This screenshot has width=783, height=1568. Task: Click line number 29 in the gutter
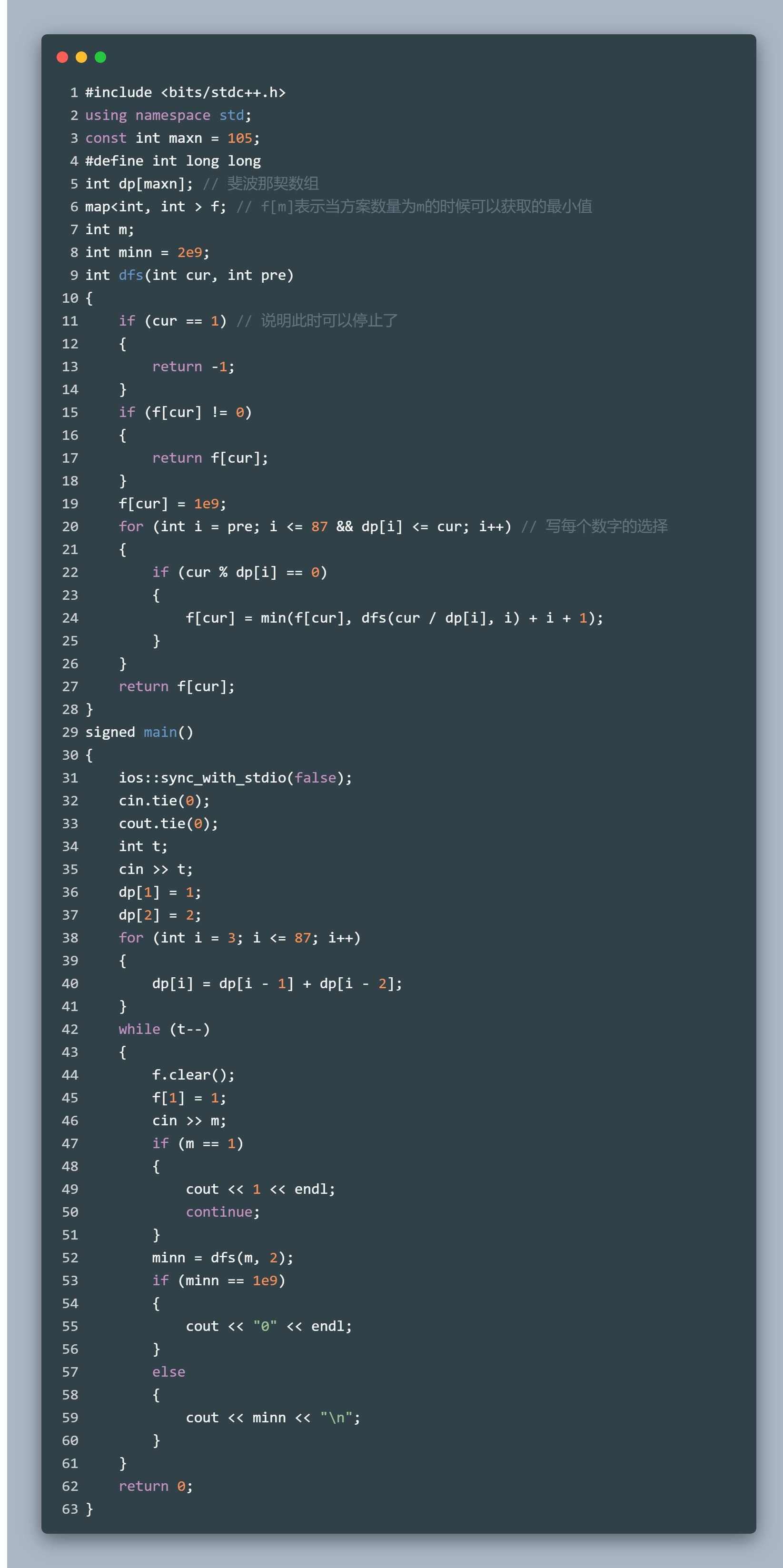[70, 732]
